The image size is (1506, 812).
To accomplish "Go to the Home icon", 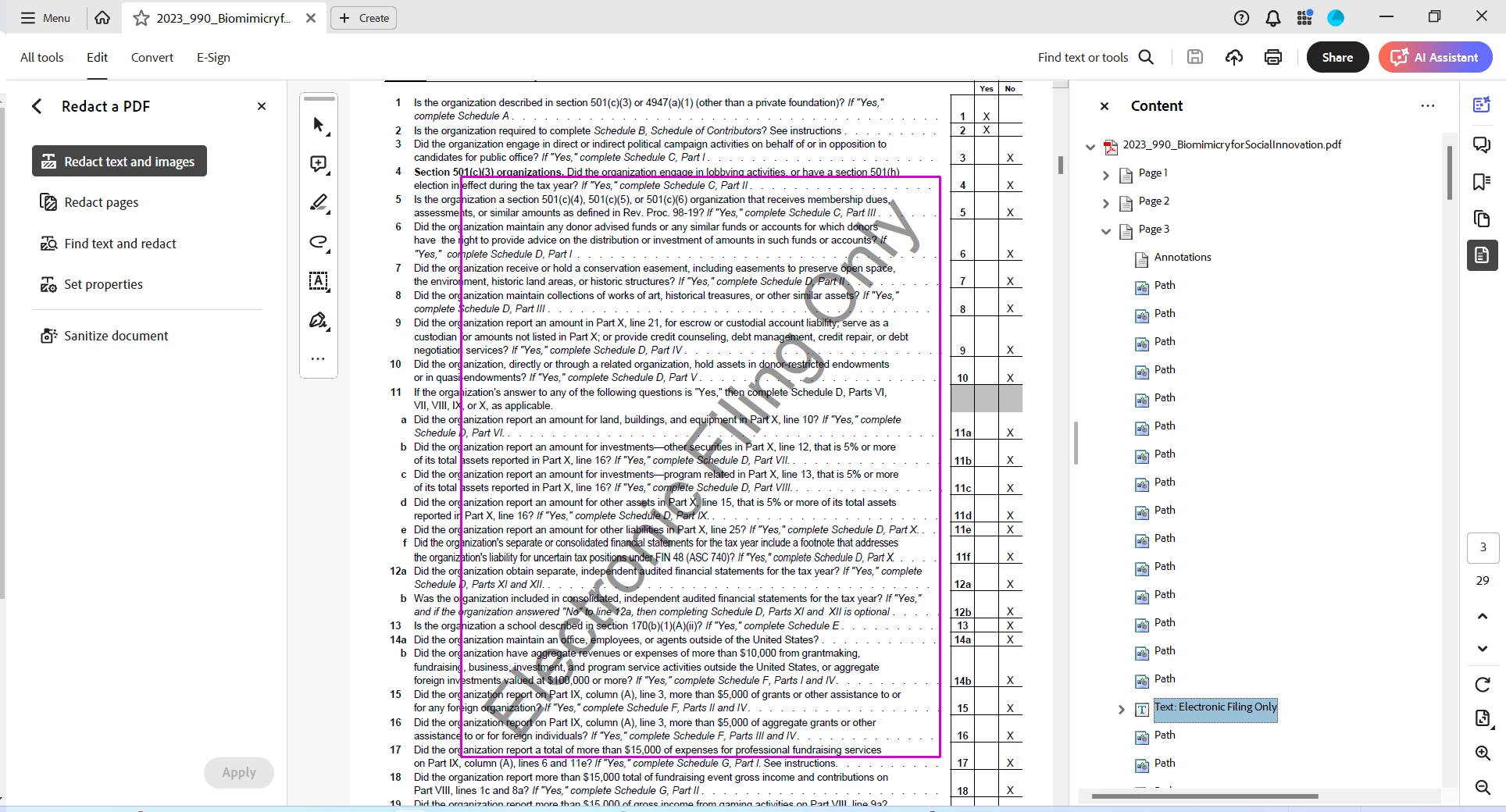I will click(x=102, y=18).
